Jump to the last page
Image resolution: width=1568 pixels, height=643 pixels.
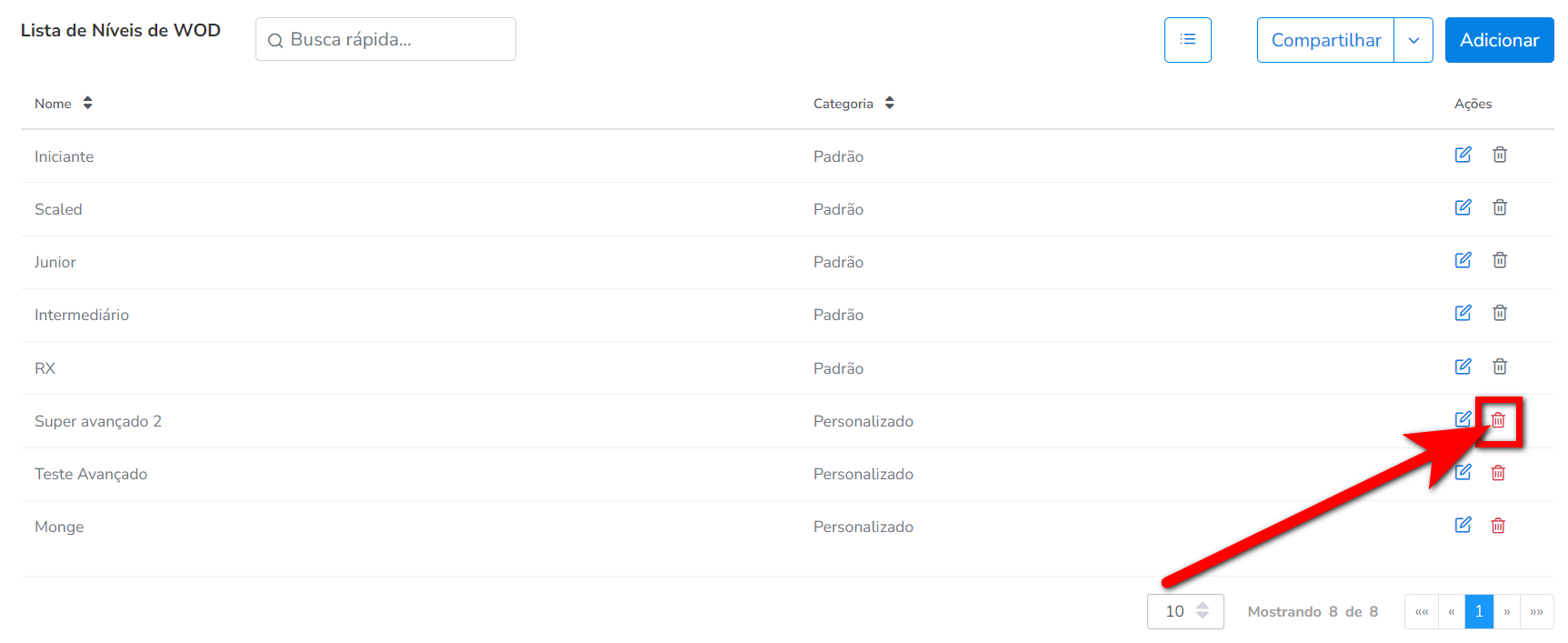coord(1536,611)
